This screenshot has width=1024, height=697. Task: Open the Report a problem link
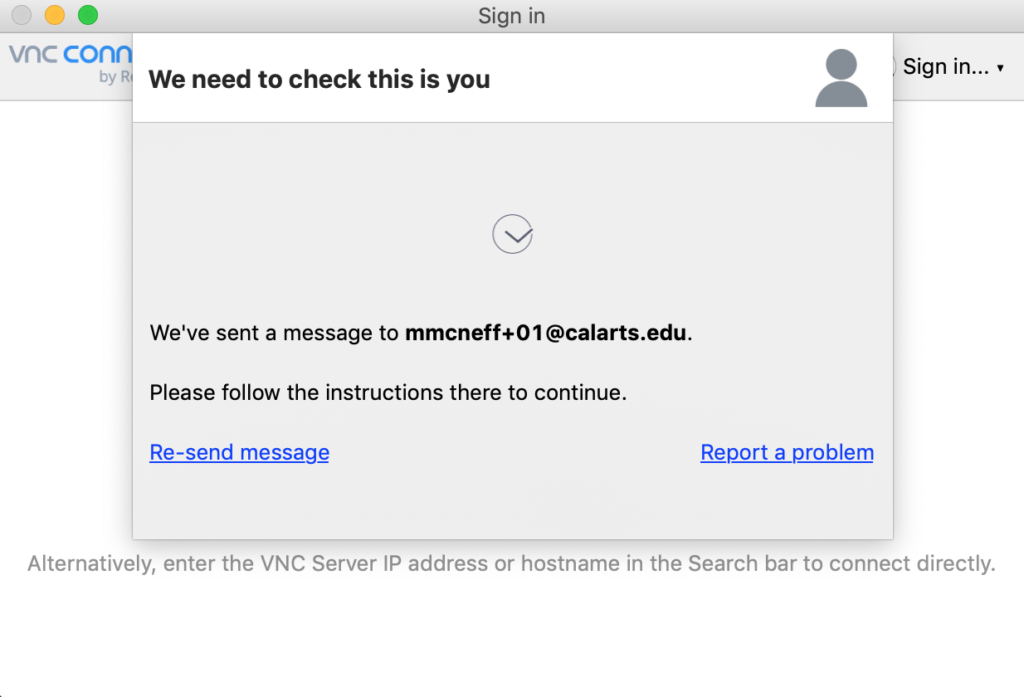point(787,452)
